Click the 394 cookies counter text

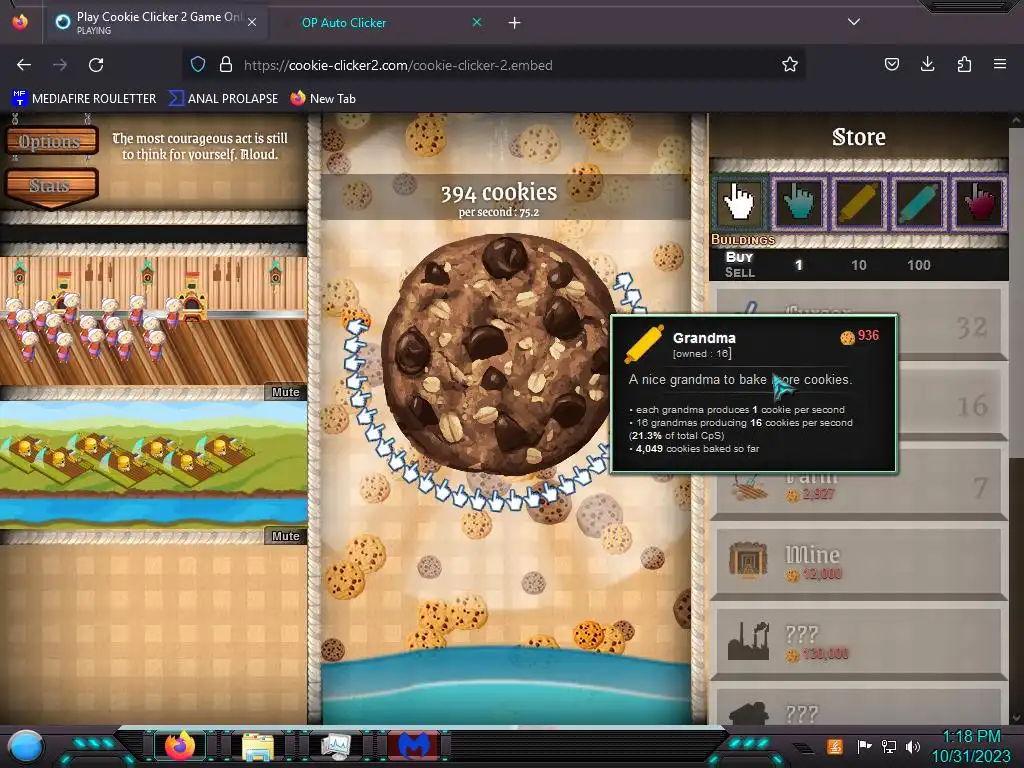pos(498,193)
